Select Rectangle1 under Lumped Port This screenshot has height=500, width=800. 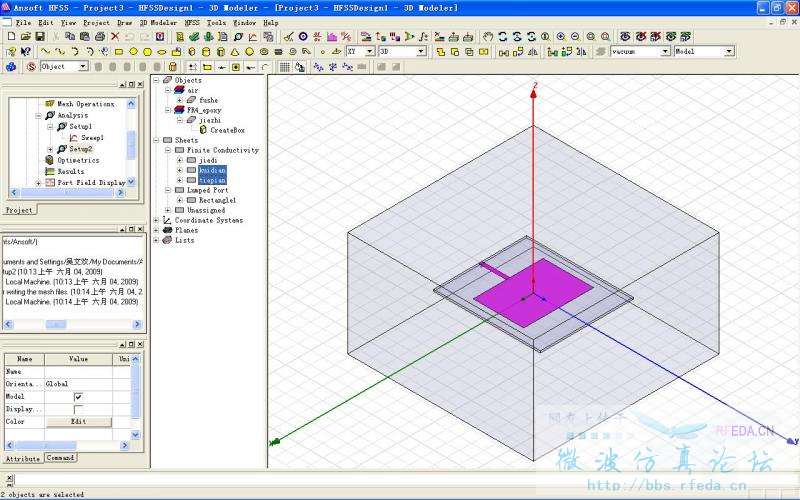217,200
